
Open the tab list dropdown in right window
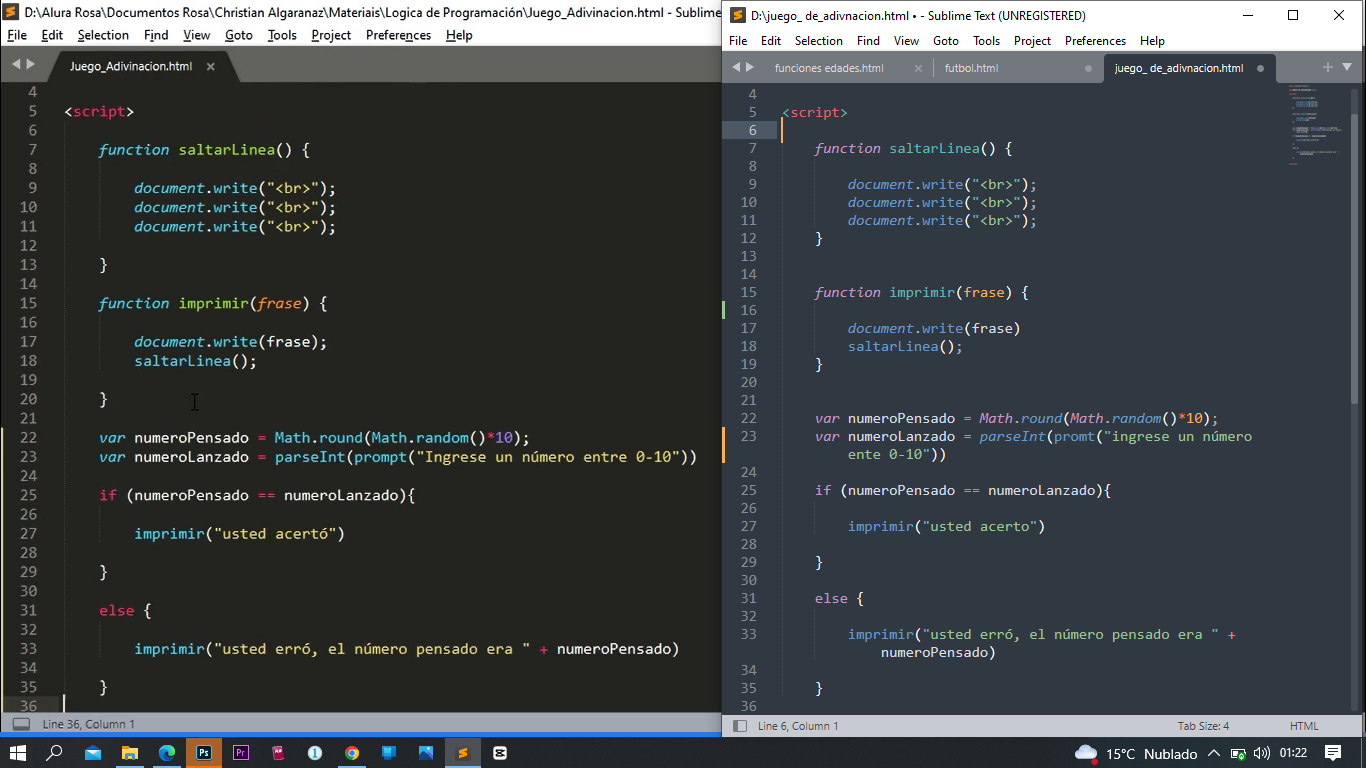click(x=1347, y=68)
